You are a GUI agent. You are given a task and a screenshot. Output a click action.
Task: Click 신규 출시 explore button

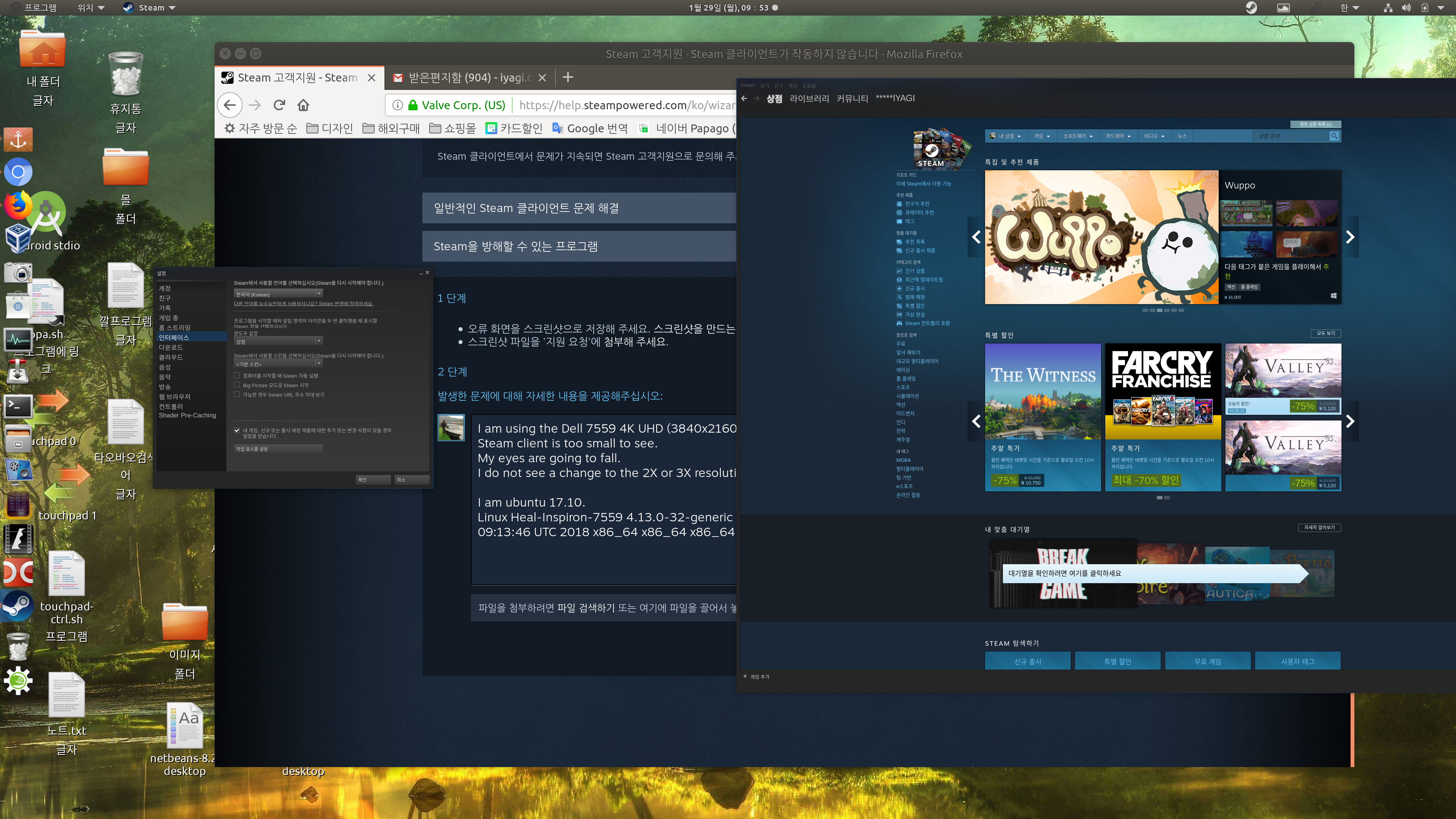1028,661
